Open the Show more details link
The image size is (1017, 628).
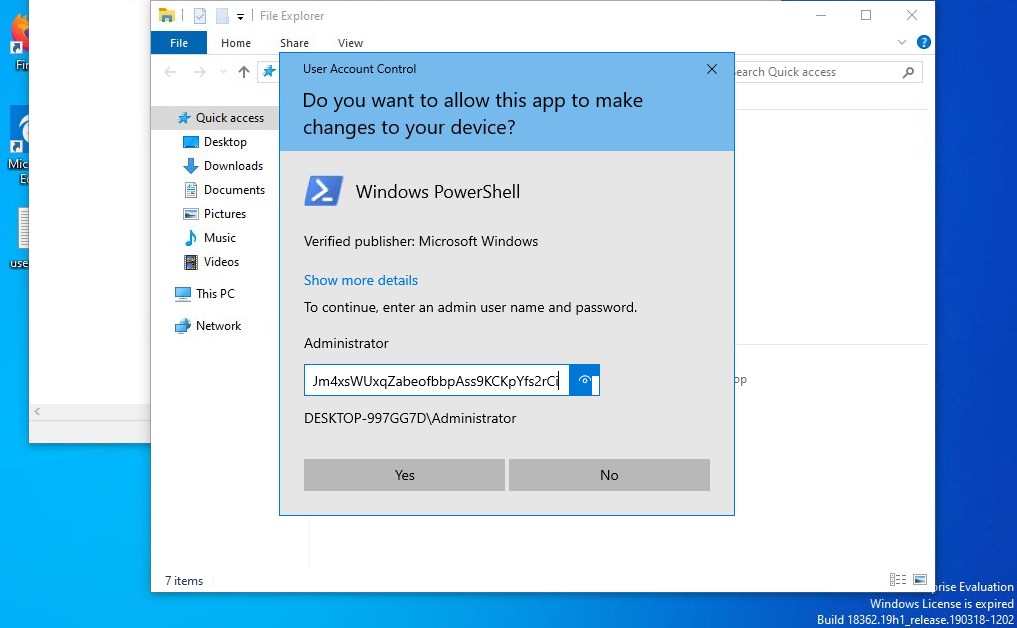tap(360, 280)
